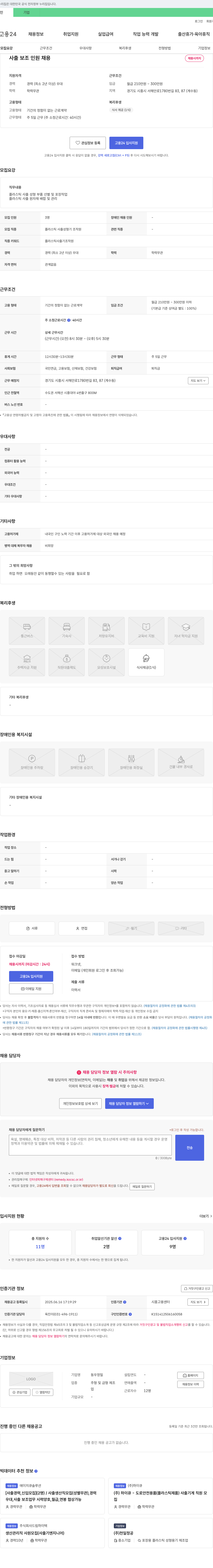Click the 이메일 지원 button

point(31,989)
